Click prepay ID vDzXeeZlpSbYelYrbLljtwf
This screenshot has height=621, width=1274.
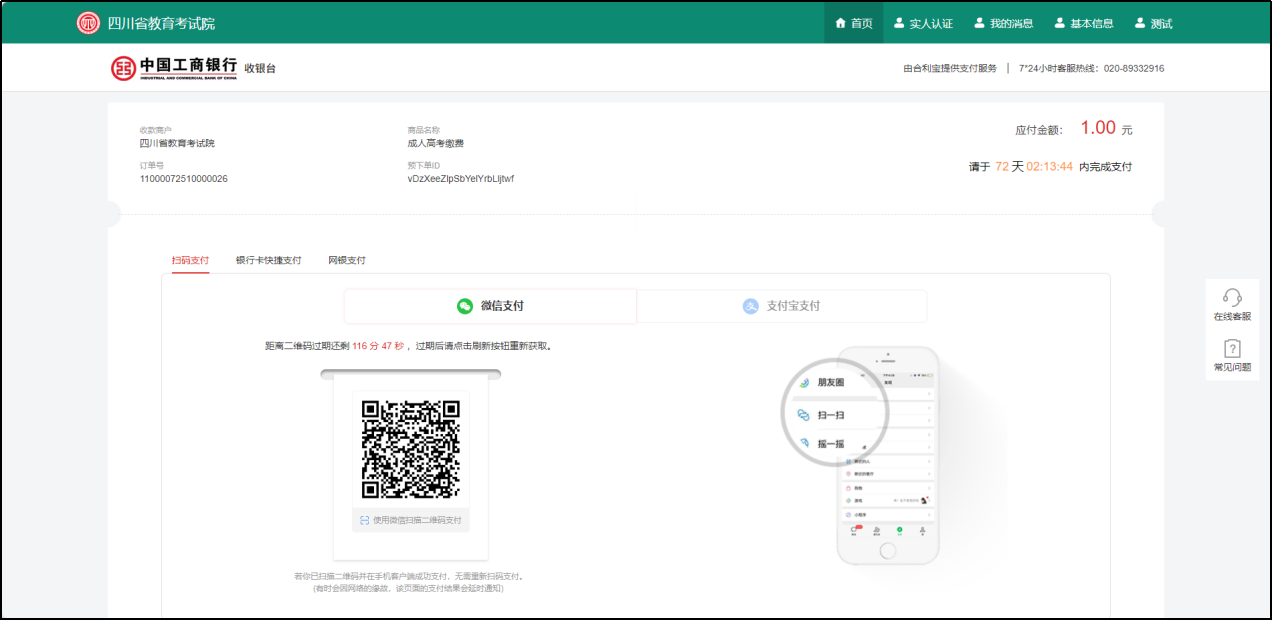(460, 179)
